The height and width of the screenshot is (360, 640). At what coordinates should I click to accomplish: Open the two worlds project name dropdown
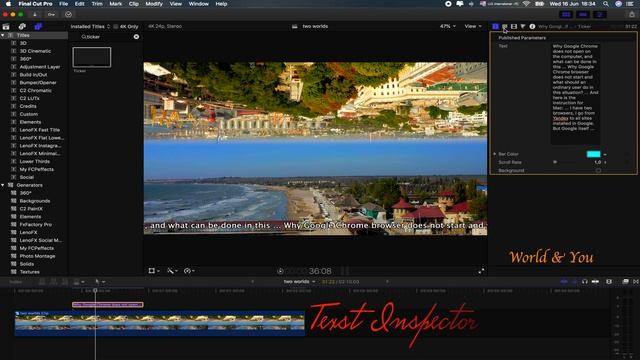[299, 282]
